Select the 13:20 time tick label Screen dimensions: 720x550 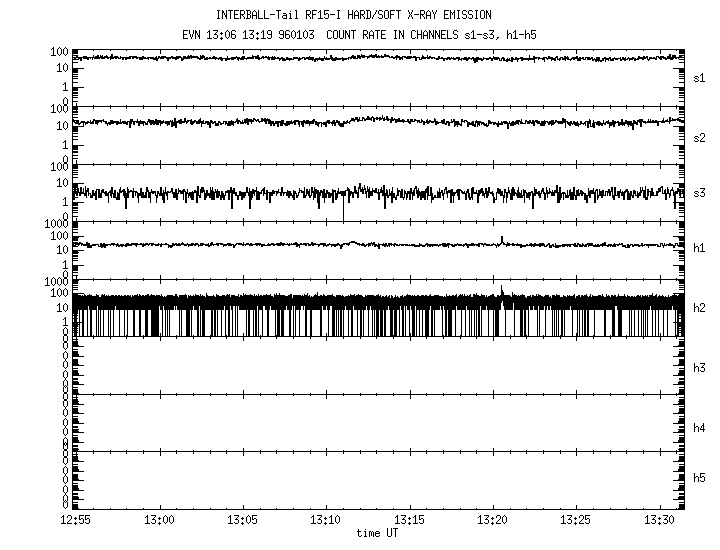coord(492,520)
